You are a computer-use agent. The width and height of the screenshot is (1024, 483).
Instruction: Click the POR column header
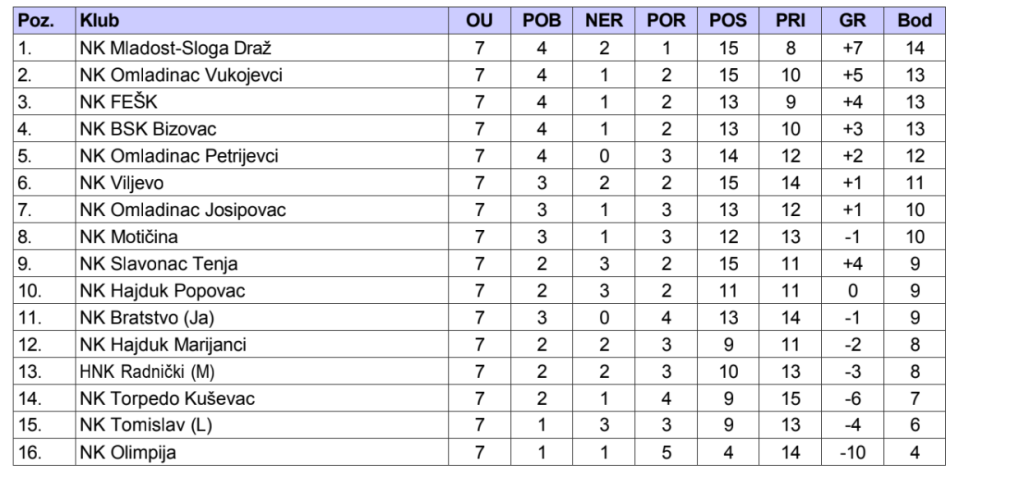664,20
